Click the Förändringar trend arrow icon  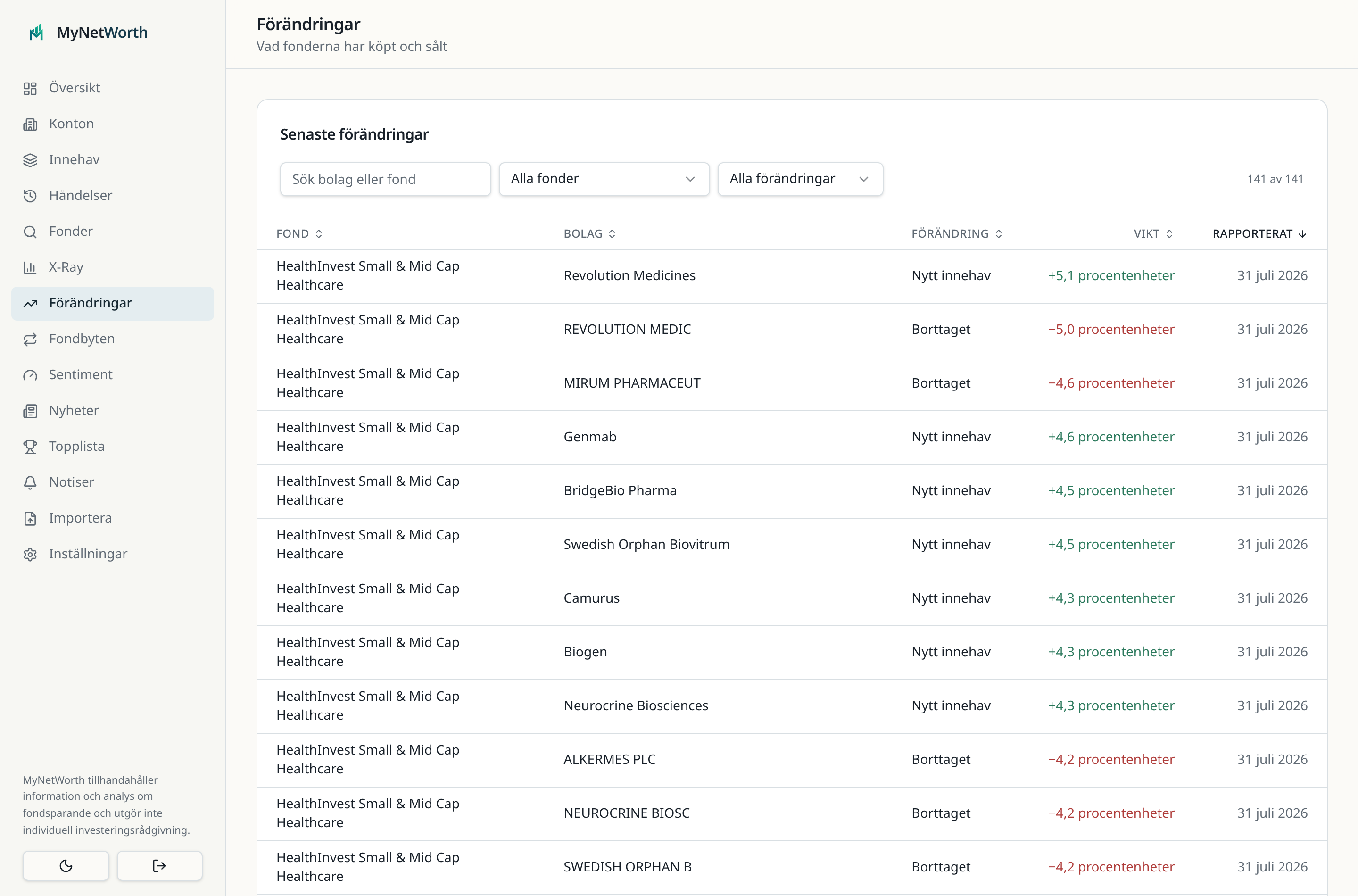tap(30, 303)
